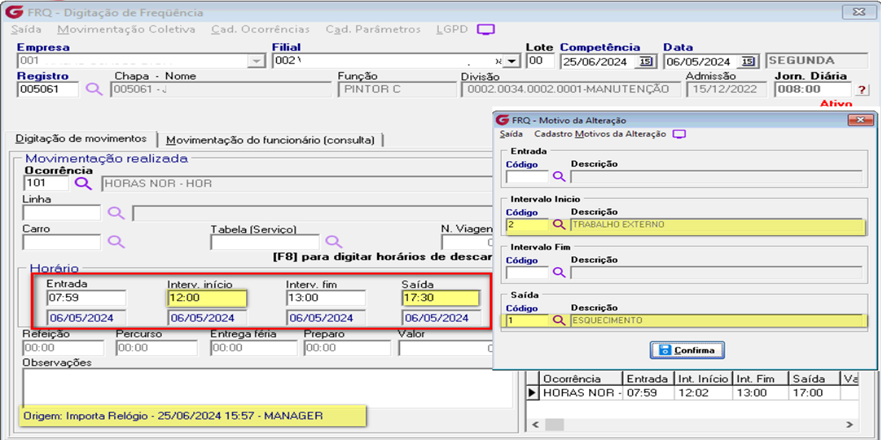881x440 pixels.
Task: Click the grid horizontal scrollbar thumb
Action: 554,424
